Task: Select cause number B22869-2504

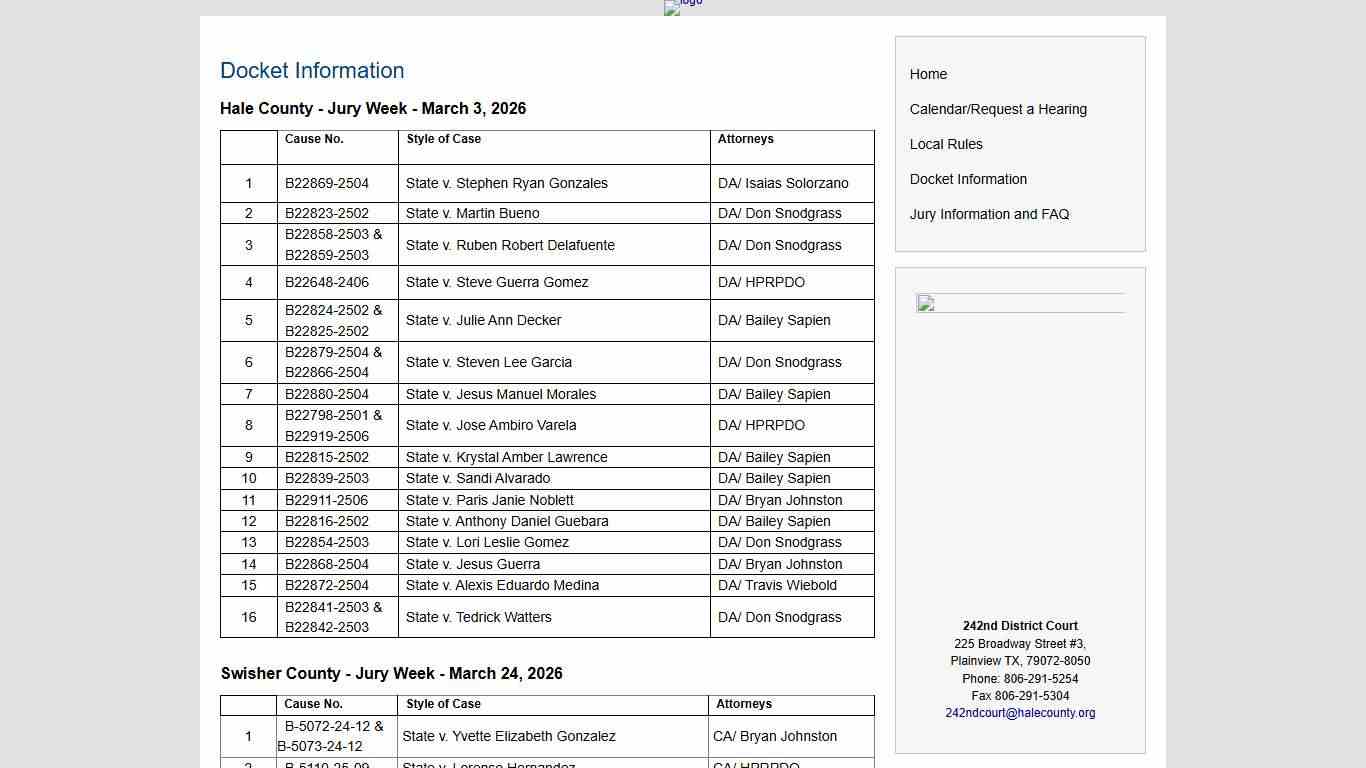Action: pyautogui.click(x=325, y=183)
